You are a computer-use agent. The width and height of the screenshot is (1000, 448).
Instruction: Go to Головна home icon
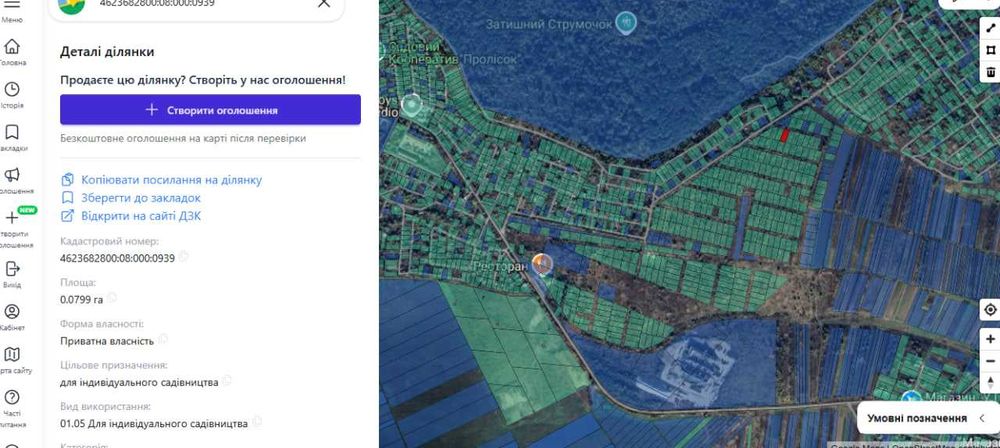pos(11,47)
